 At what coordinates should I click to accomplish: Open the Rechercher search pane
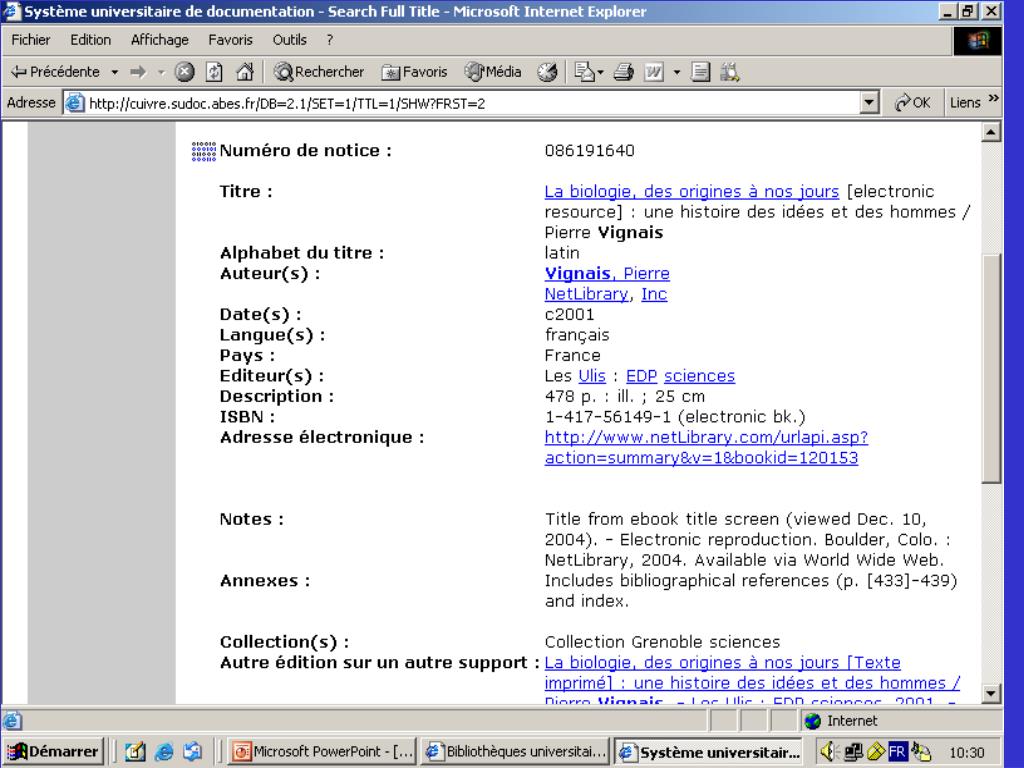coord(319,72)
